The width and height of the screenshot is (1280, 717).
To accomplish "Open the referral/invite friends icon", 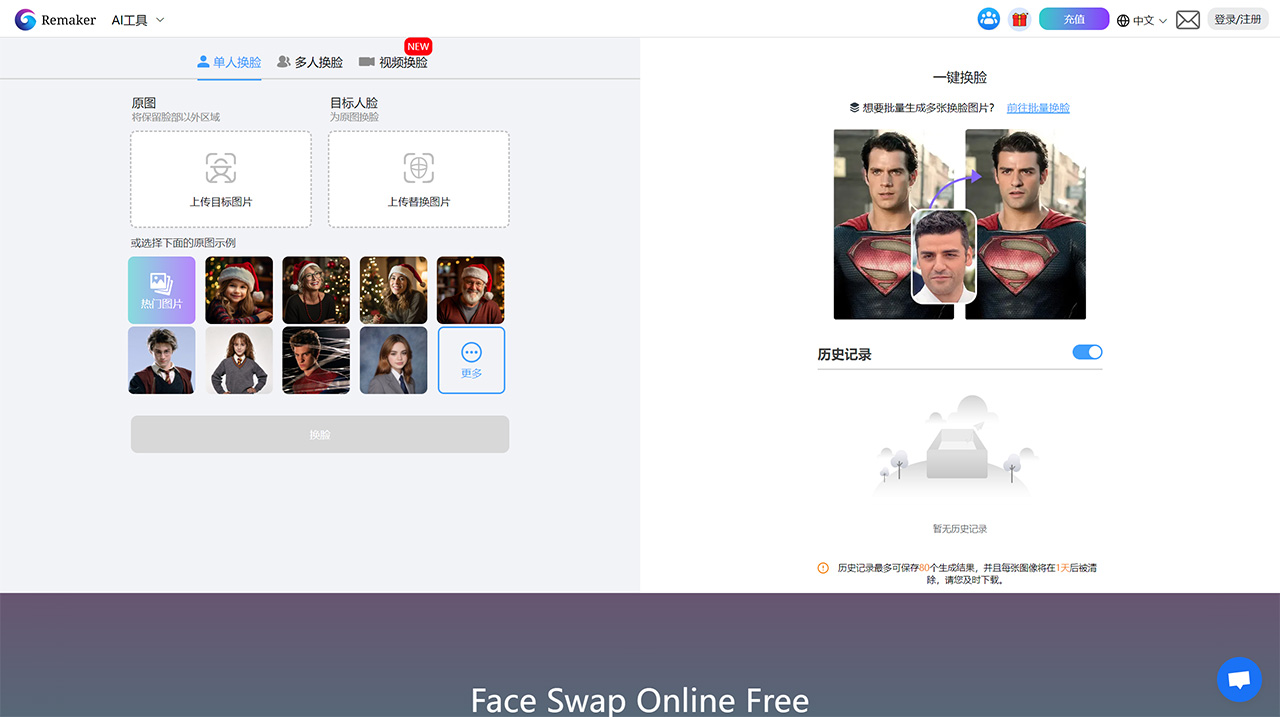I will pyautogui.click(x=988, y=19).
